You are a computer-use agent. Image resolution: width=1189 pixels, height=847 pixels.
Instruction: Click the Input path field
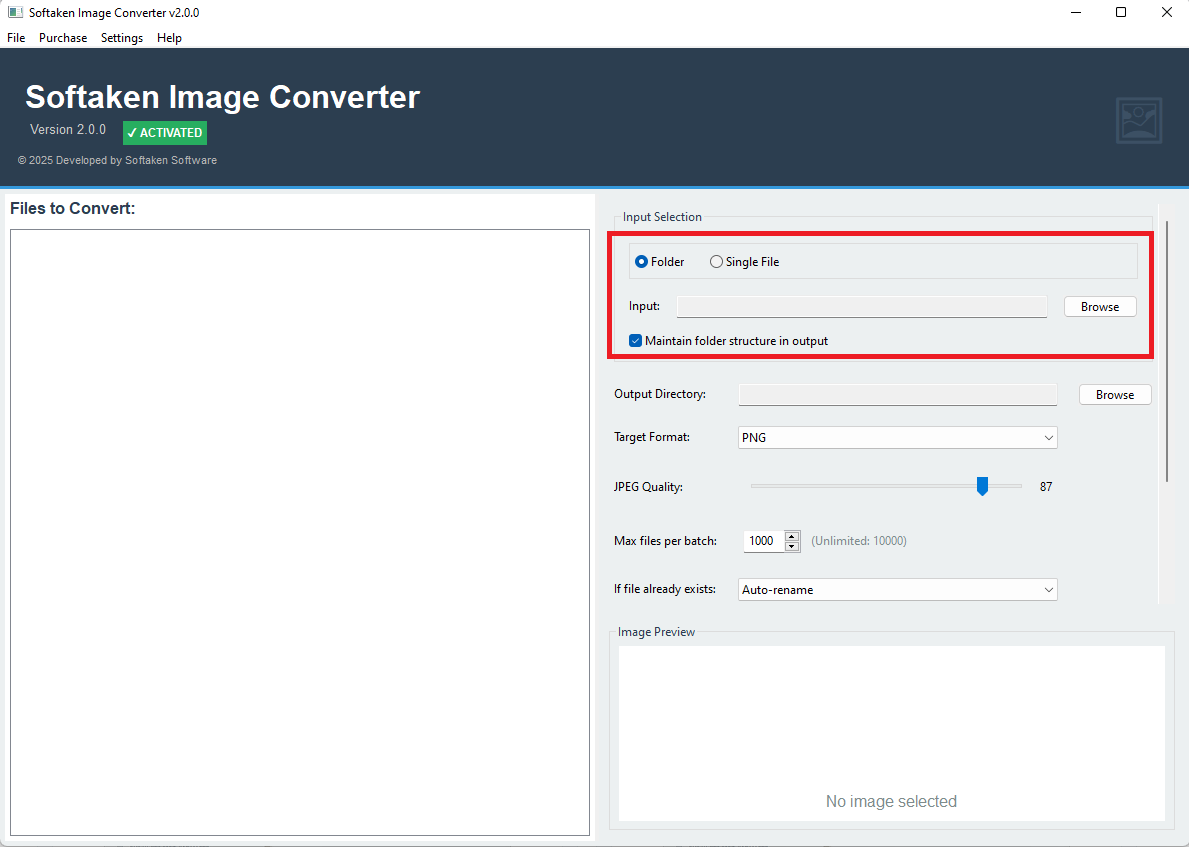click(861, 306)
